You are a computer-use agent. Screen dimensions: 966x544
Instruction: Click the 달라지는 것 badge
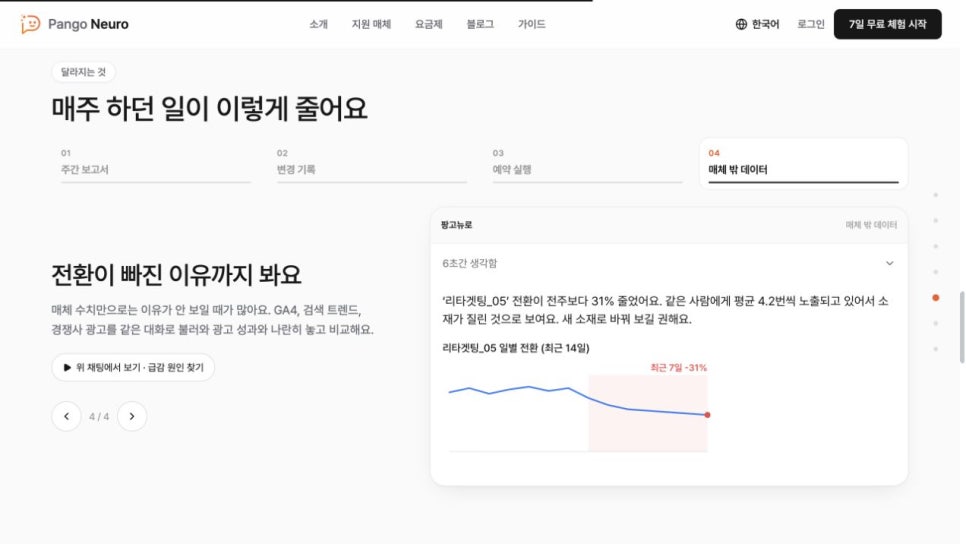(x=83, y=72)
